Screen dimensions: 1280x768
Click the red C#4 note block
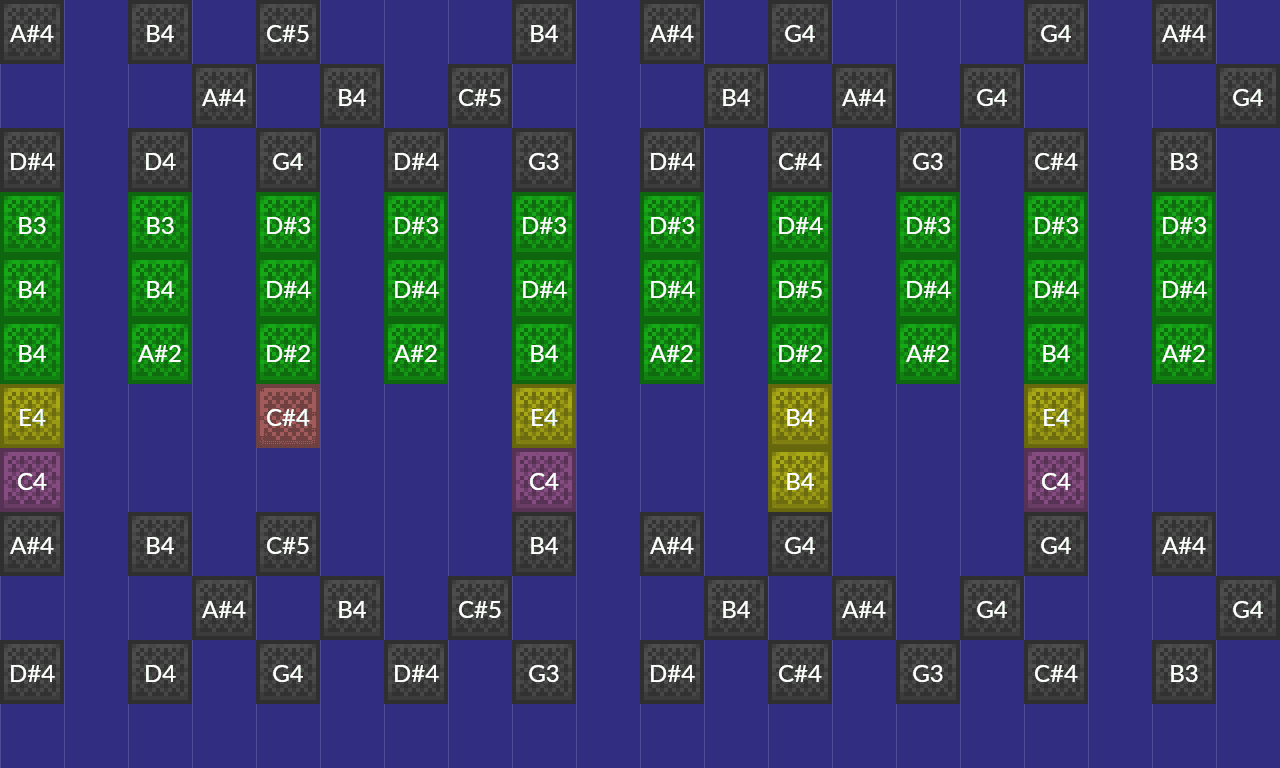288,416
